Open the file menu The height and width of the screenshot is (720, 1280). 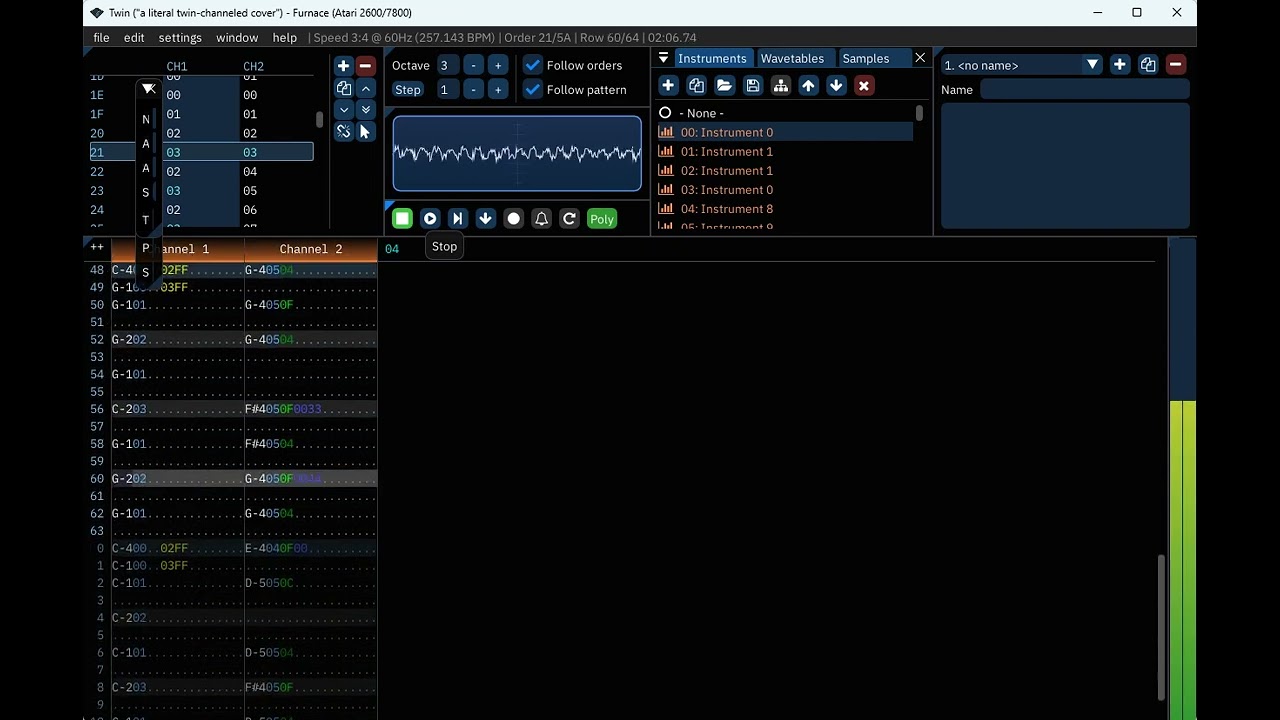101,37
